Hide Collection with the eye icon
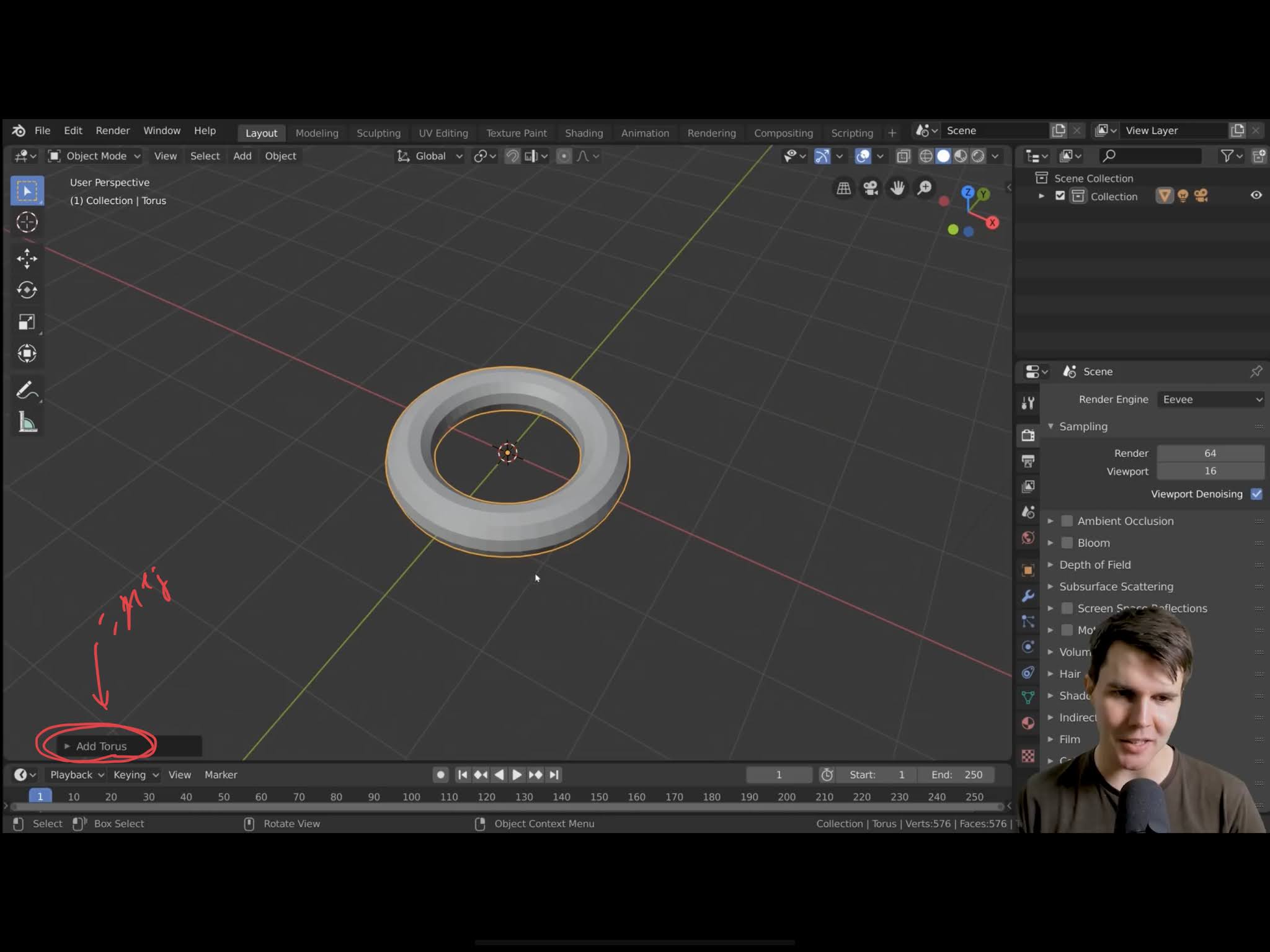 pyautogui.click(x=1256, y=195)
